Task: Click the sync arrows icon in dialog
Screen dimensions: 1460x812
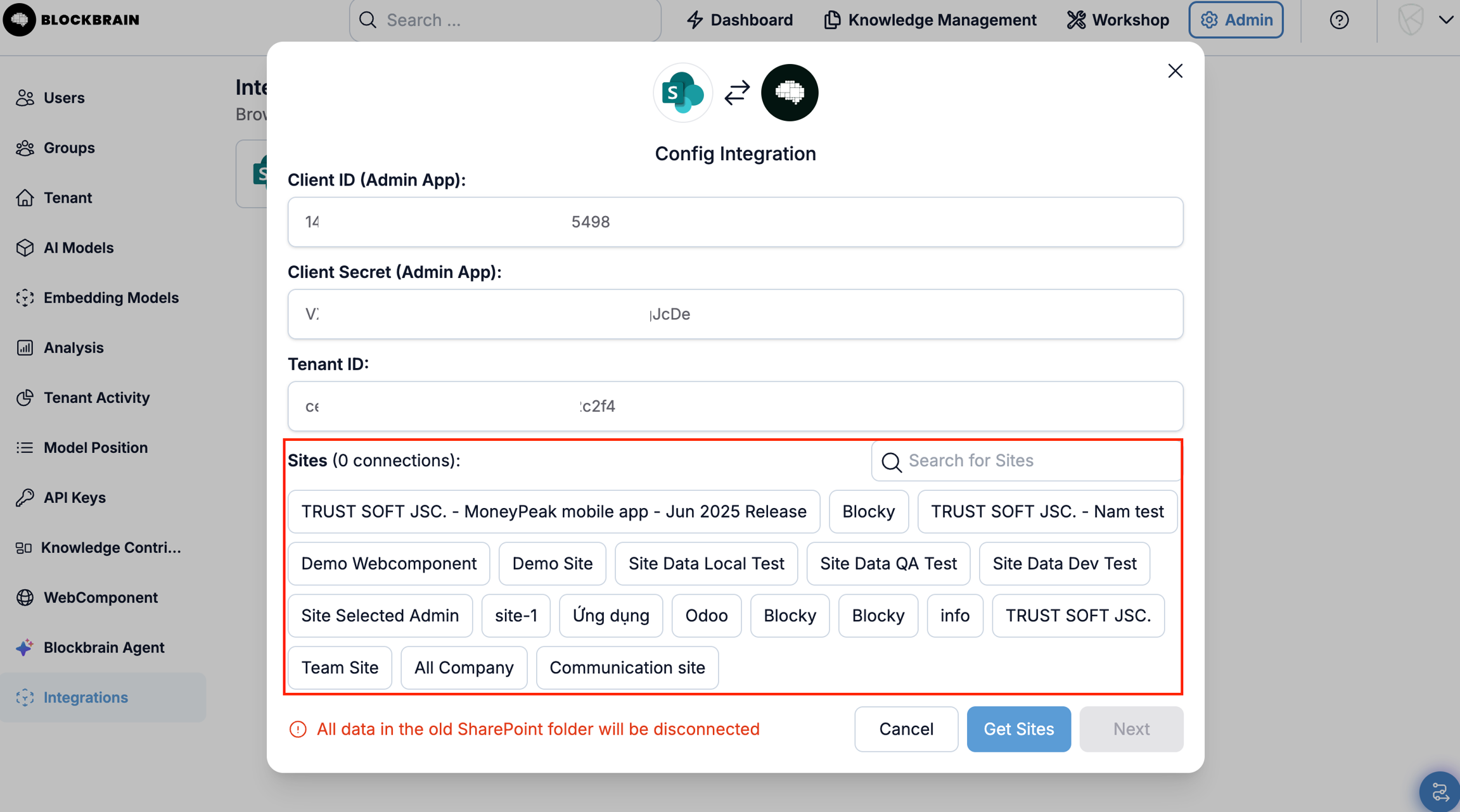Action: click(737, 93)
